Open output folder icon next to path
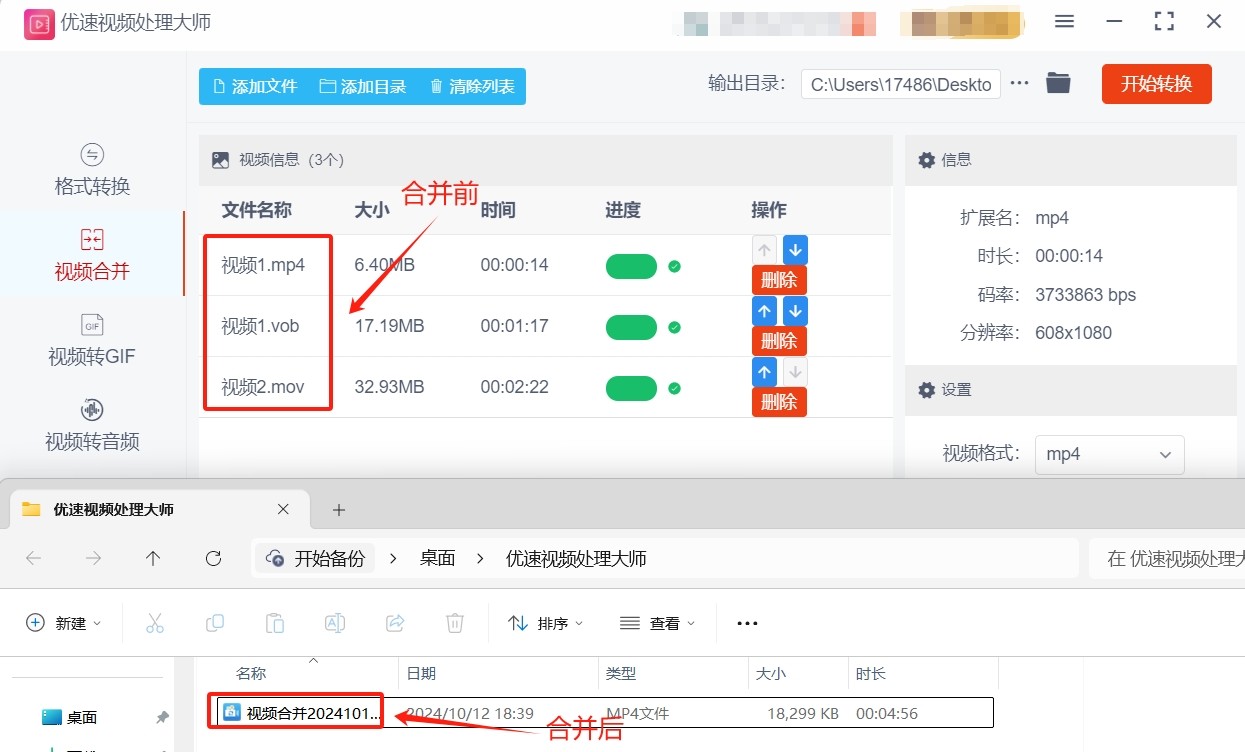The image size is (1245, 752). 1058,84
